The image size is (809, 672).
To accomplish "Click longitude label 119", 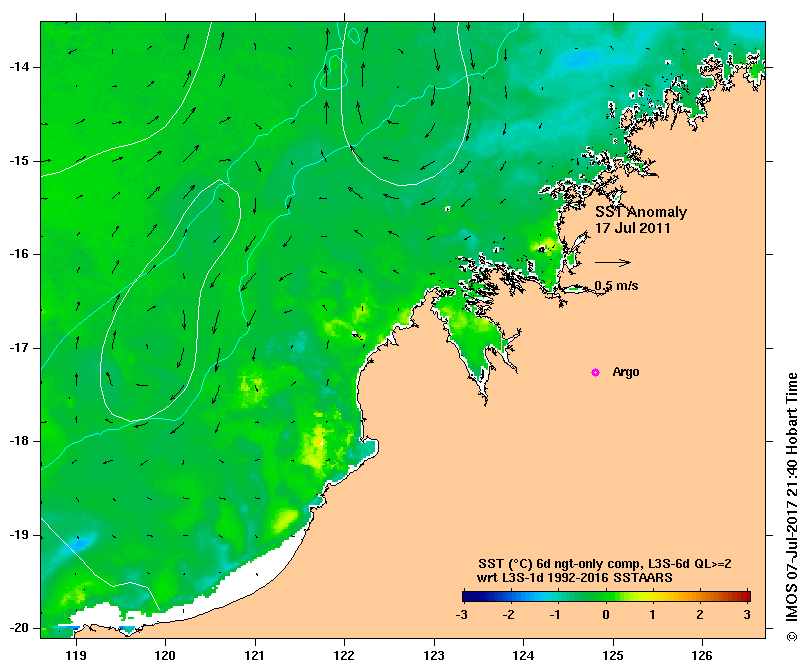I will pyautogui.click(x=76, y=655).
